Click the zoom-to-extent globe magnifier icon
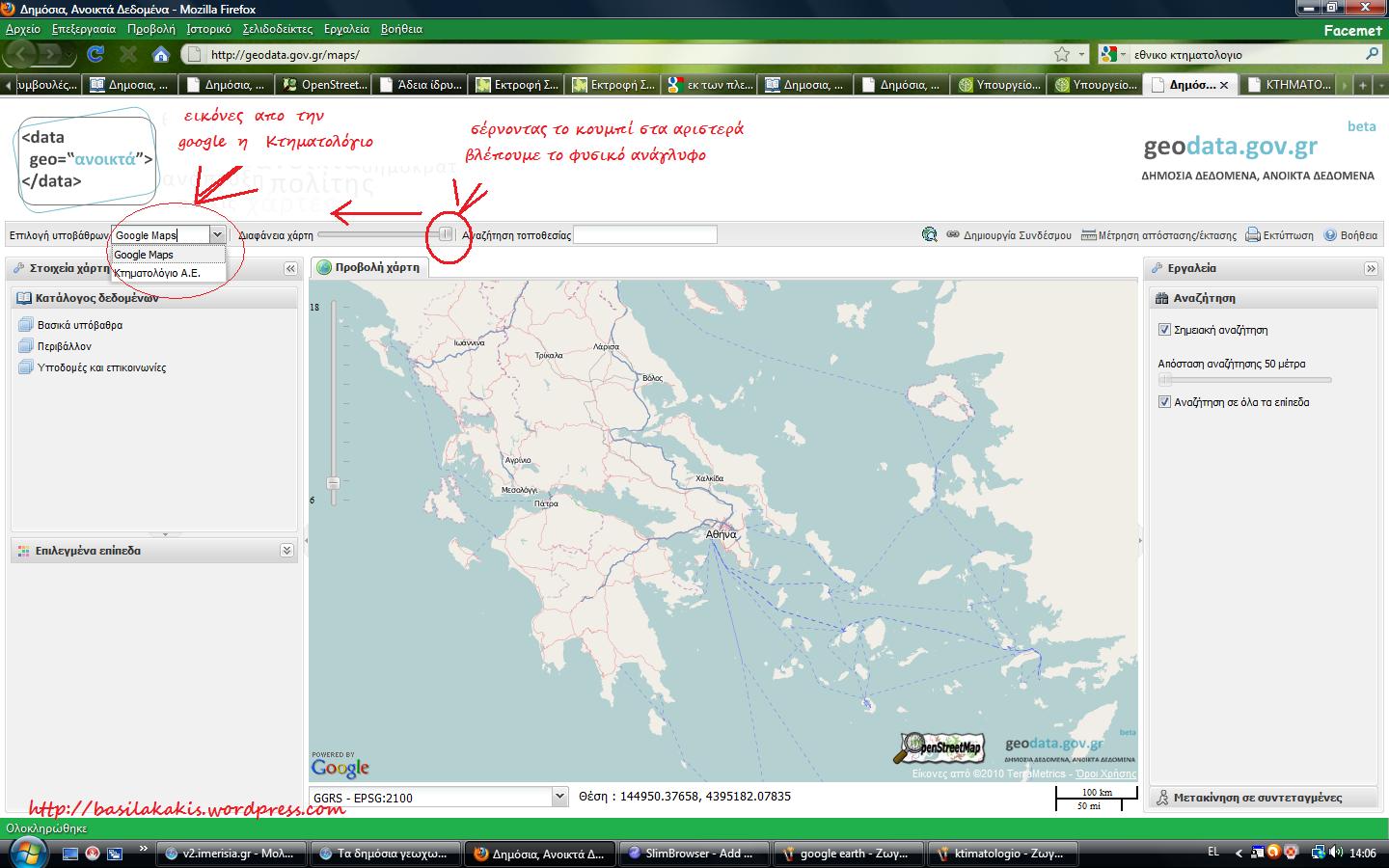Screen dimensions: 1389x868 tap(929, 234)
